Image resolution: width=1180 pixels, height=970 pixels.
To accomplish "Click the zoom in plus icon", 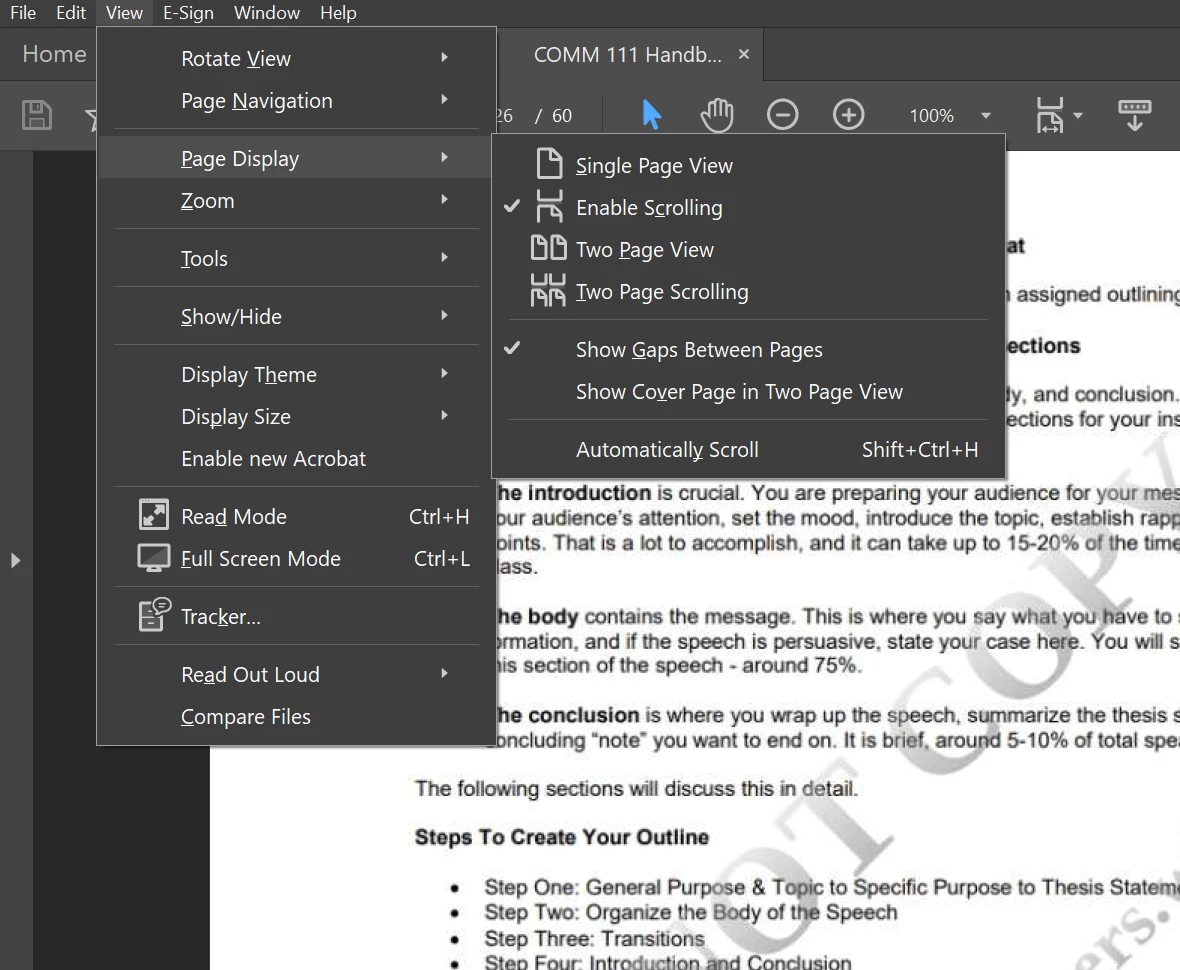I will 849,115.
